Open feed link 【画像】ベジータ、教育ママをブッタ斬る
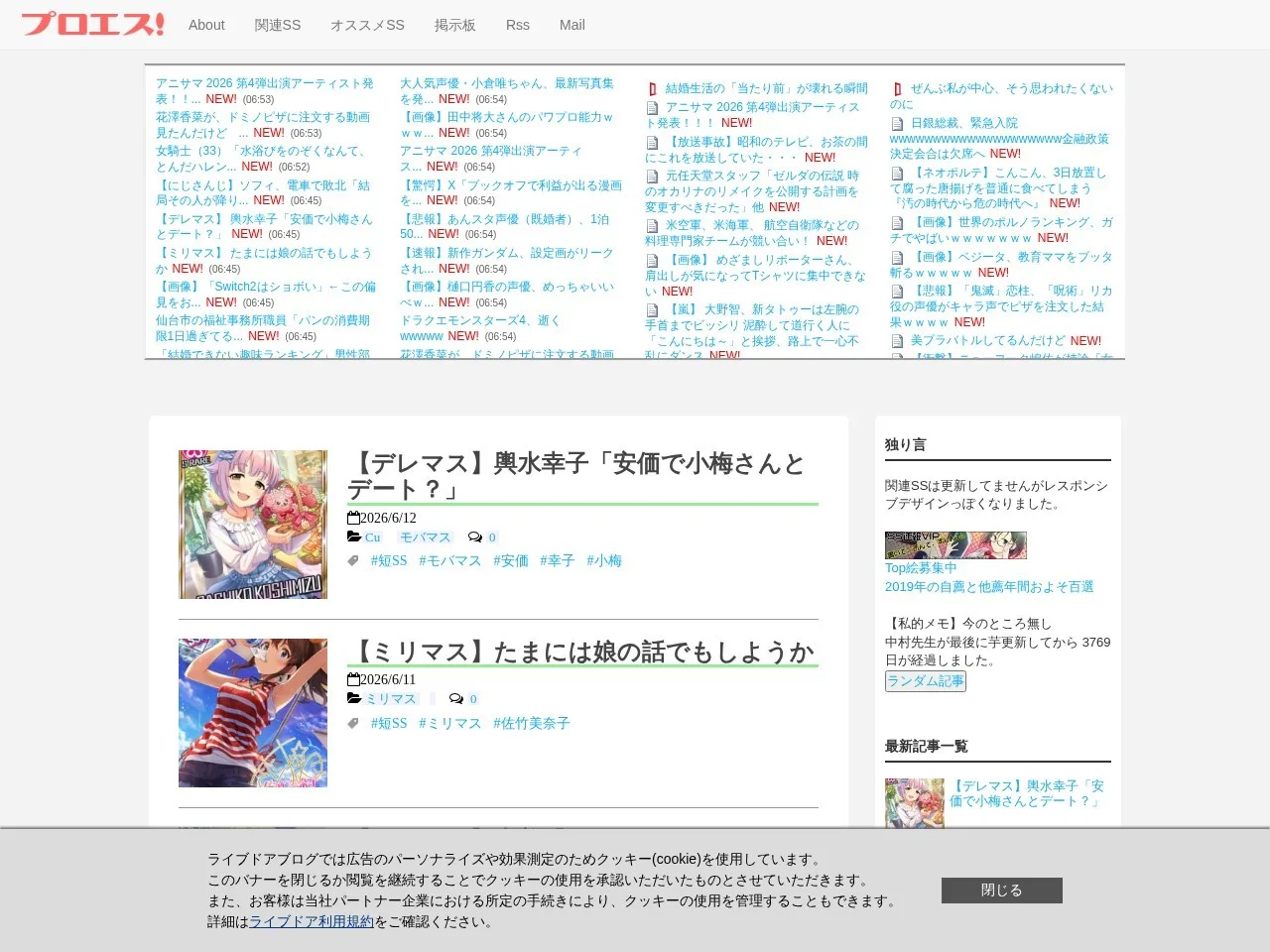This screenshot has width=1270, height=952. pos(1001,265)
